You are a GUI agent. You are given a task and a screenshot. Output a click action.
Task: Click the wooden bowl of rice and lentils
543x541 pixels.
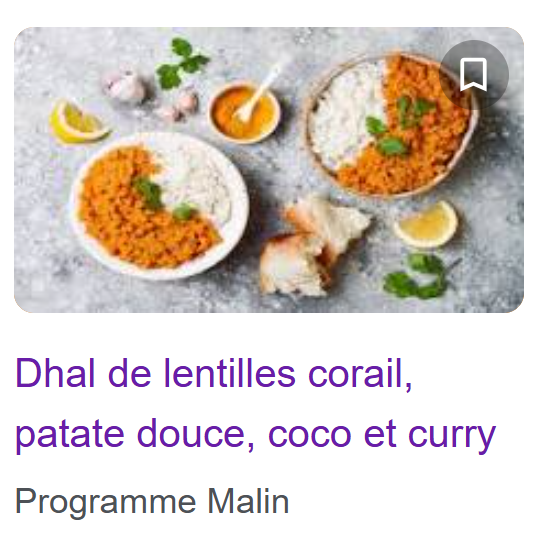tap(391, 126)
